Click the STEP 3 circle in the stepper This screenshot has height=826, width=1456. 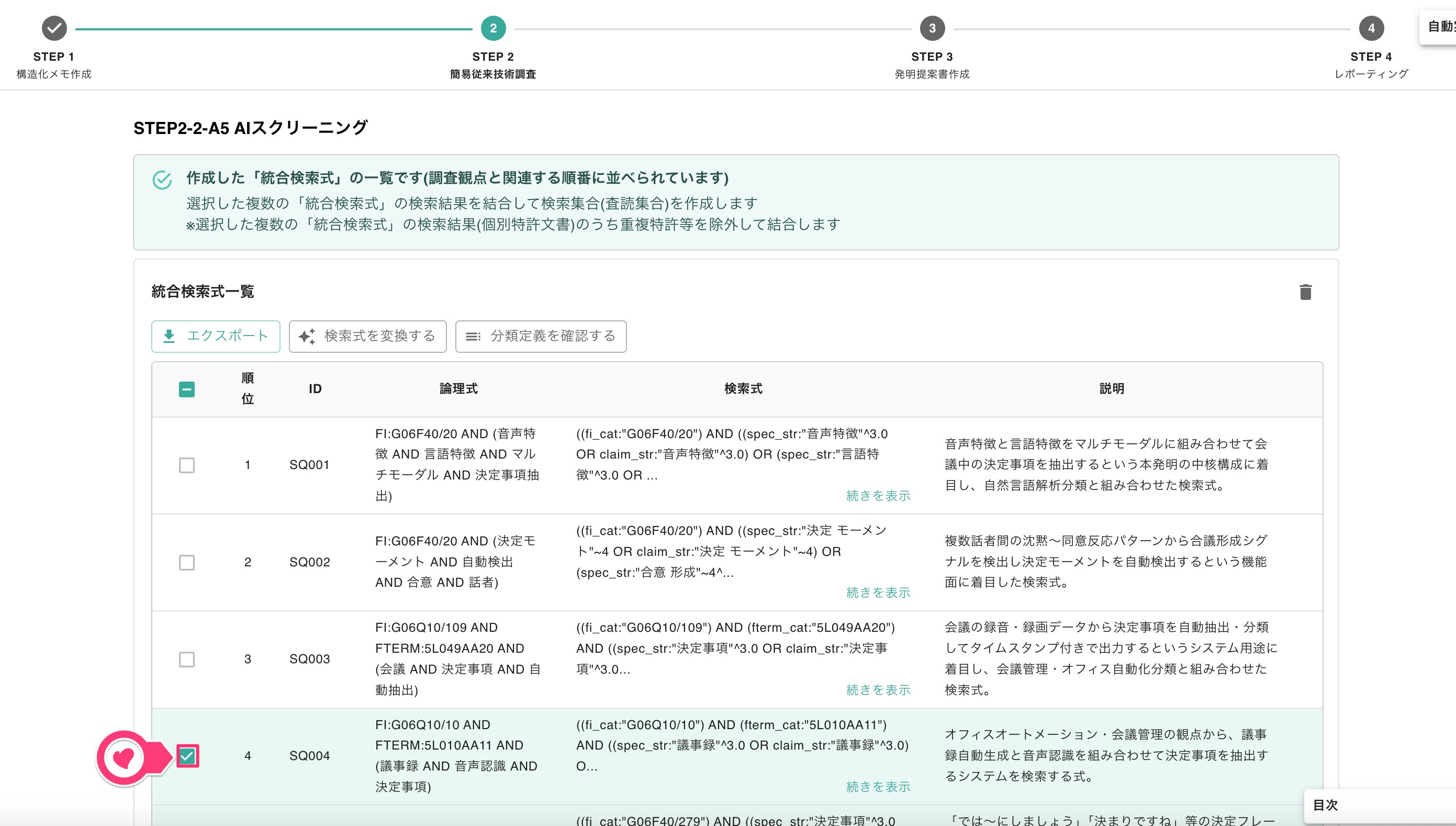tap(932, 28)
